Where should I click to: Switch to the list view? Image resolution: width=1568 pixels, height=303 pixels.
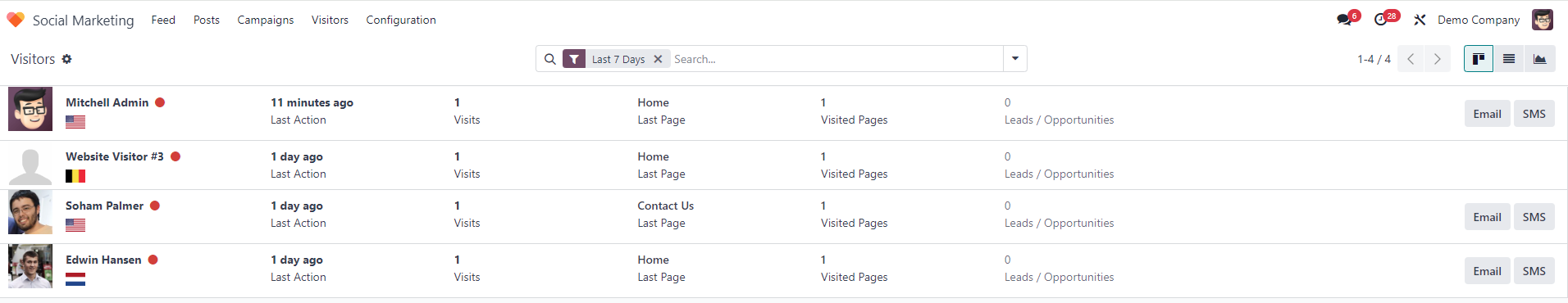[1509, 59]
